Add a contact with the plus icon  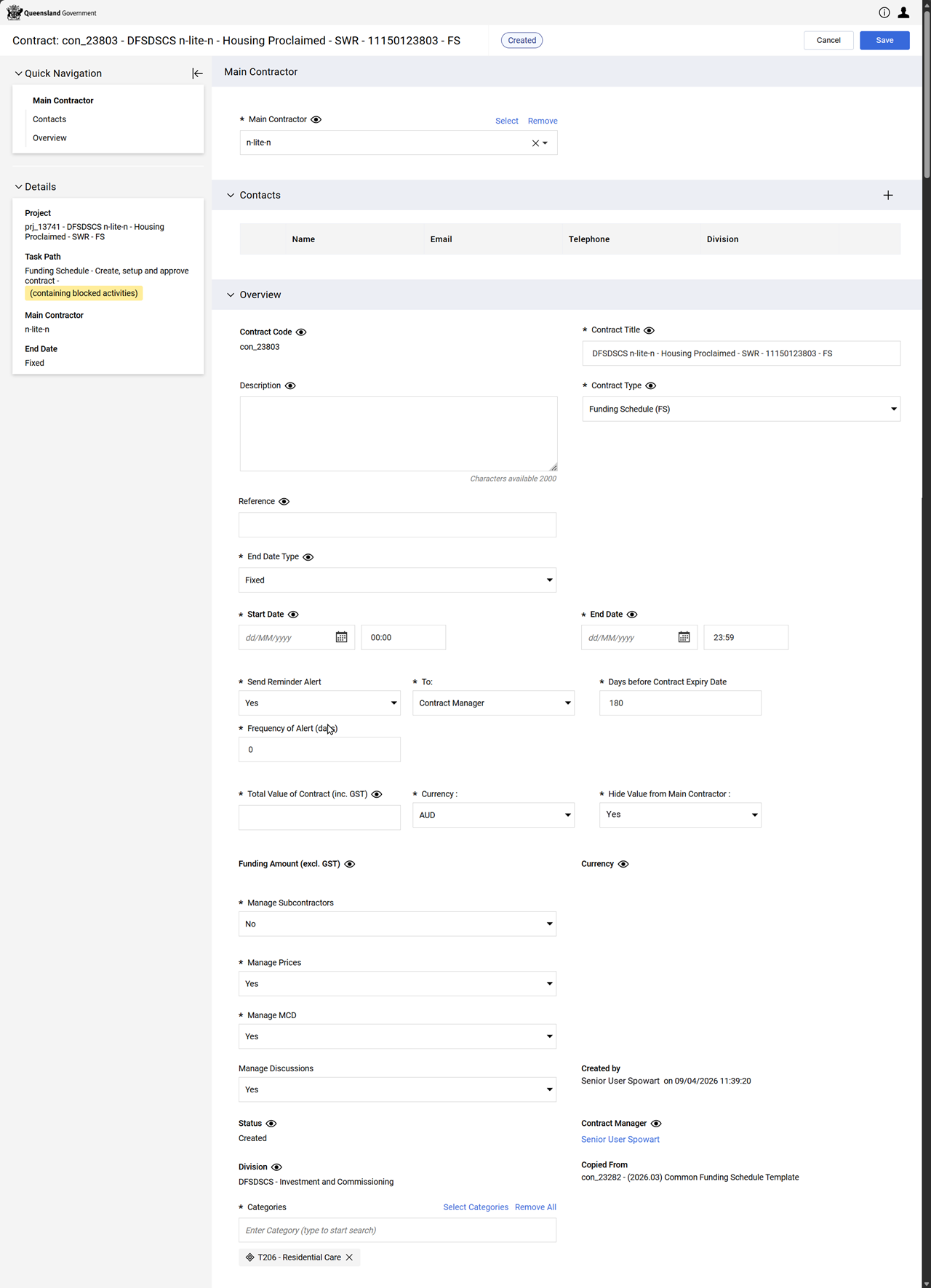pos(888,195)
